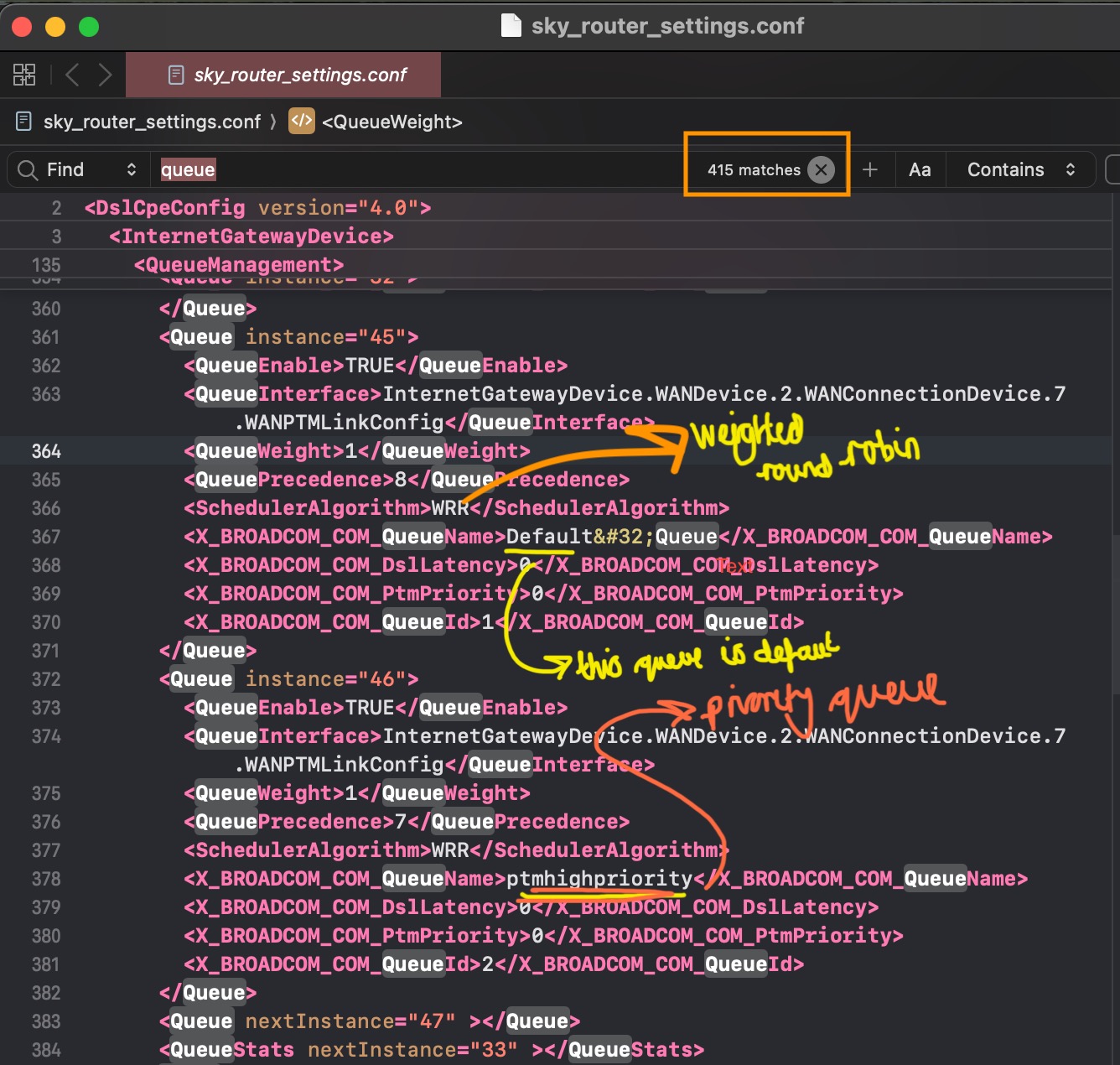
Task: Click the plus button beside match count
Action: pos(870,170)
